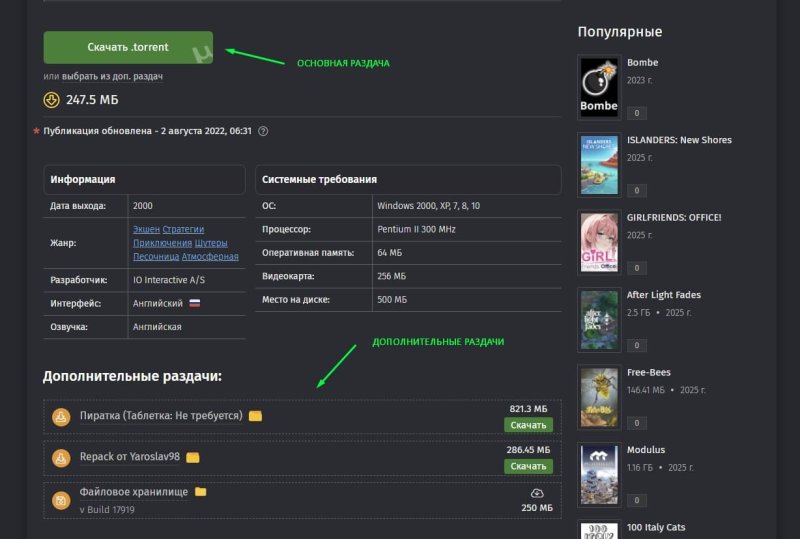800x539 pixels.
Task: Click the folder icon next to Пиратка
Action: point(255,416)
